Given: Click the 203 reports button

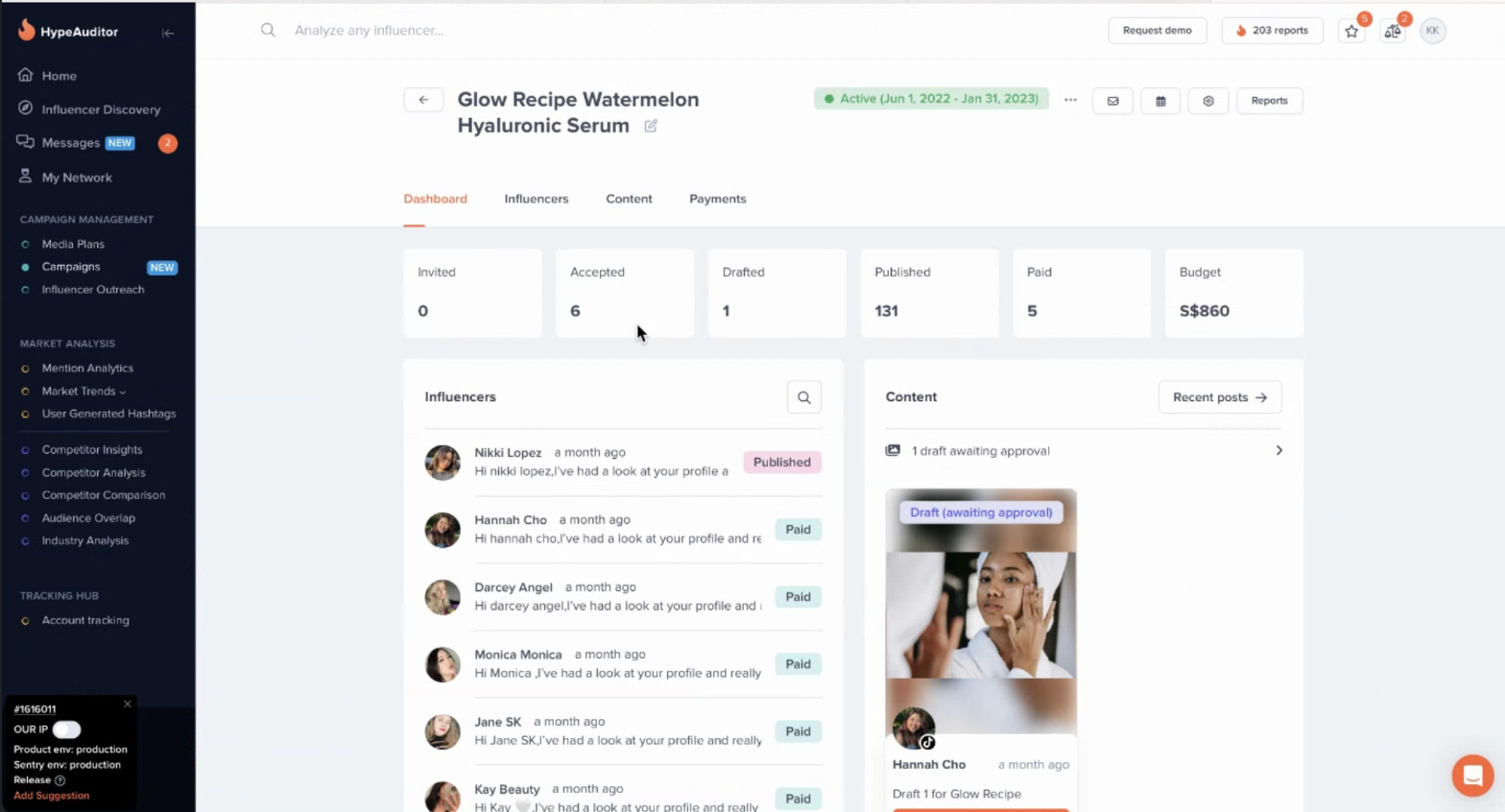Looking at the screenshot, I should click(1272, 31).
